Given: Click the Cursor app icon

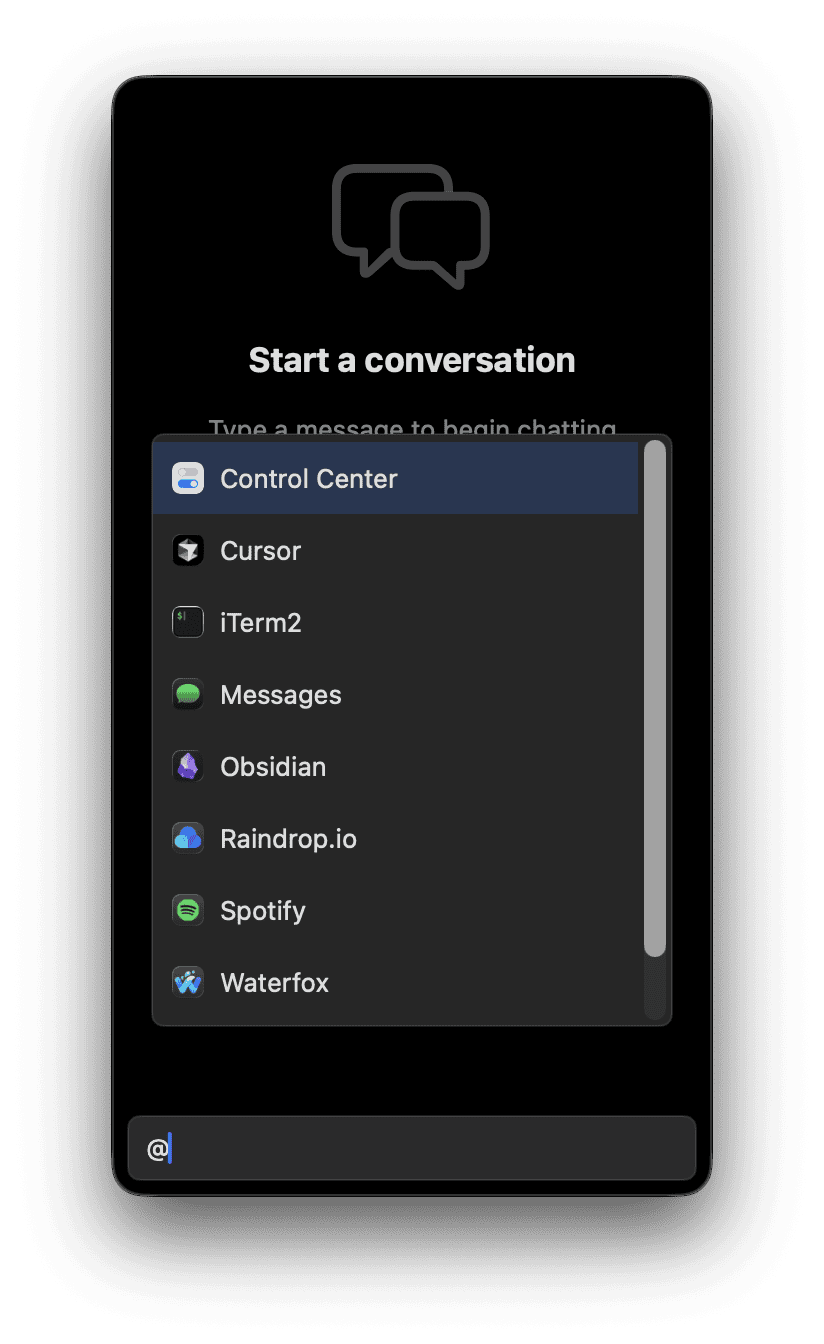Looking at the screenshot, I should [x=188, y=550].
